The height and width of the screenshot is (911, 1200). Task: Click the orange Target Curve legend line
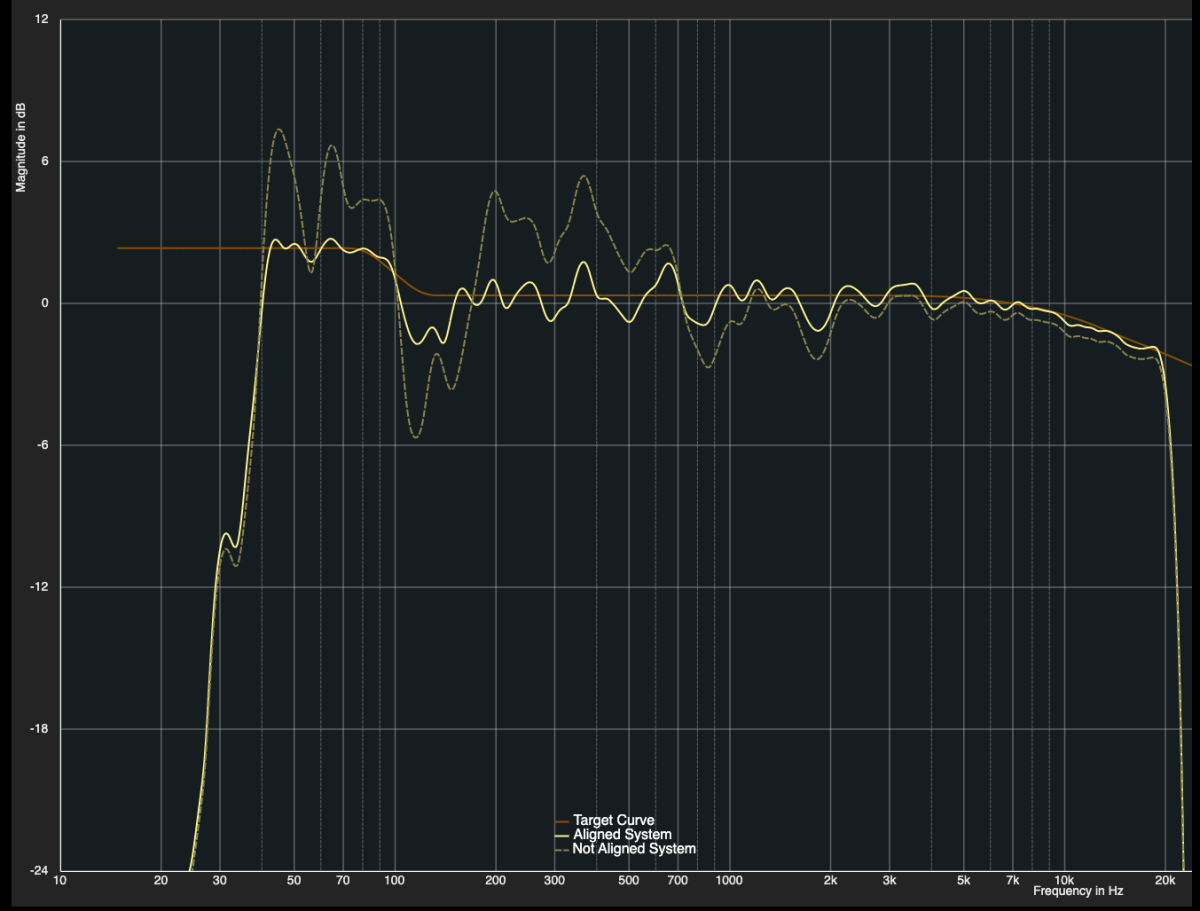(561, 821)
